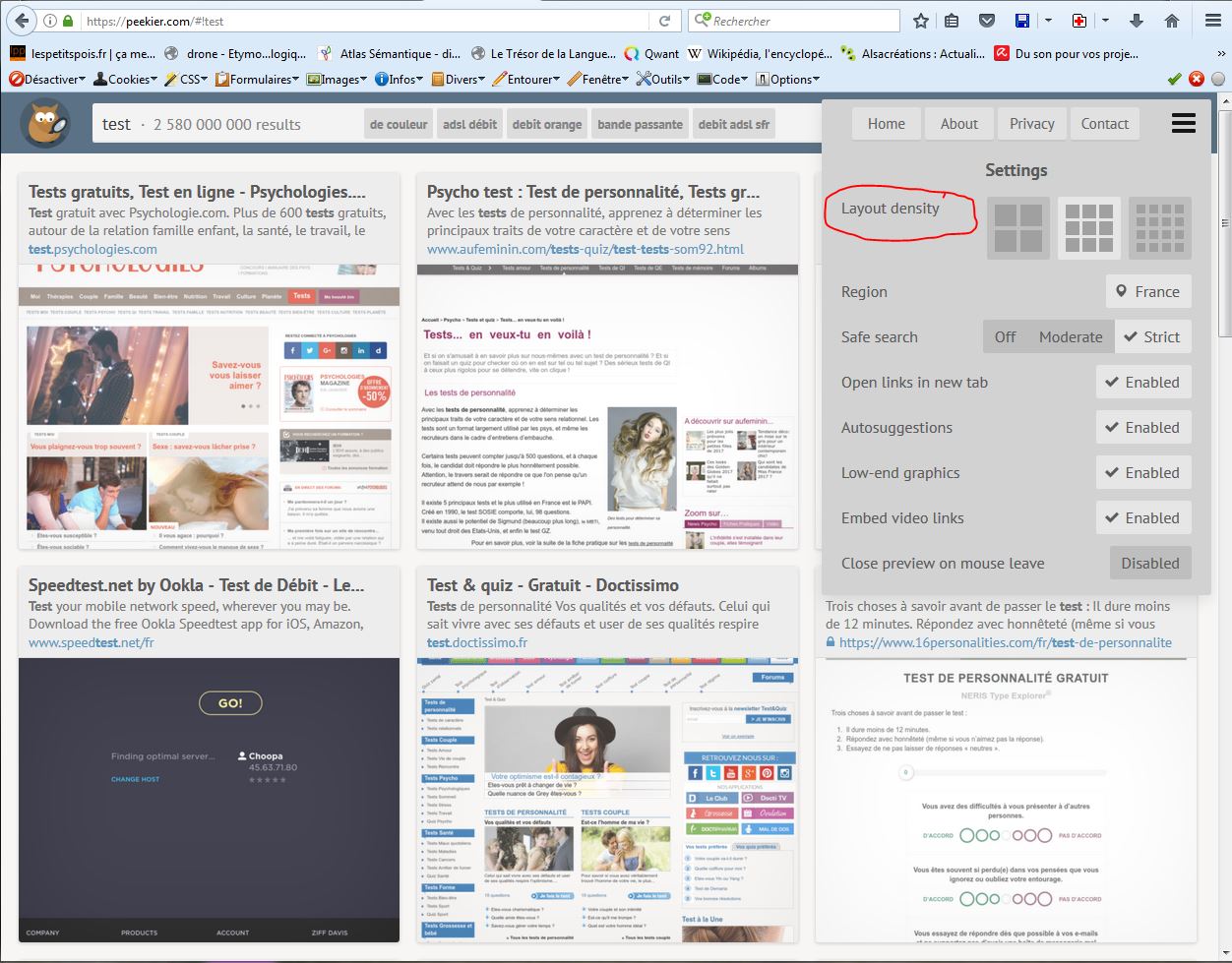
Task: Toggle Autosuggestions Enabled button
Action: [x=1143, y=428]
